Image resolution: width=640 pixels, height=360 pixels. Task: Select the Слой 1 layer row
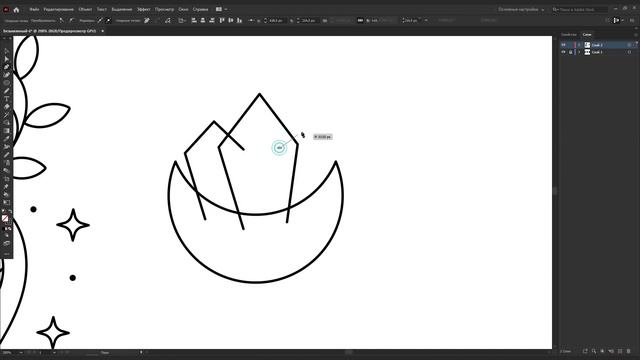[598, 52]
